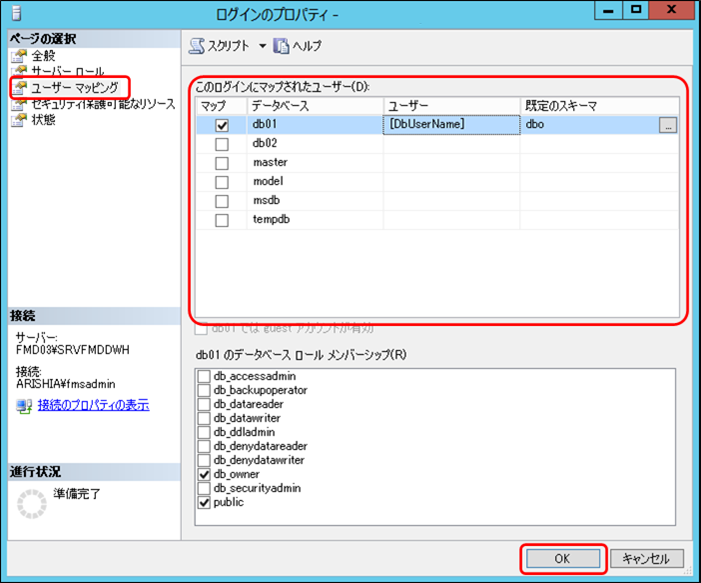Screen dimensions: 701x583
Task: Expand the Script dropdown arrow
Action: 262,46
